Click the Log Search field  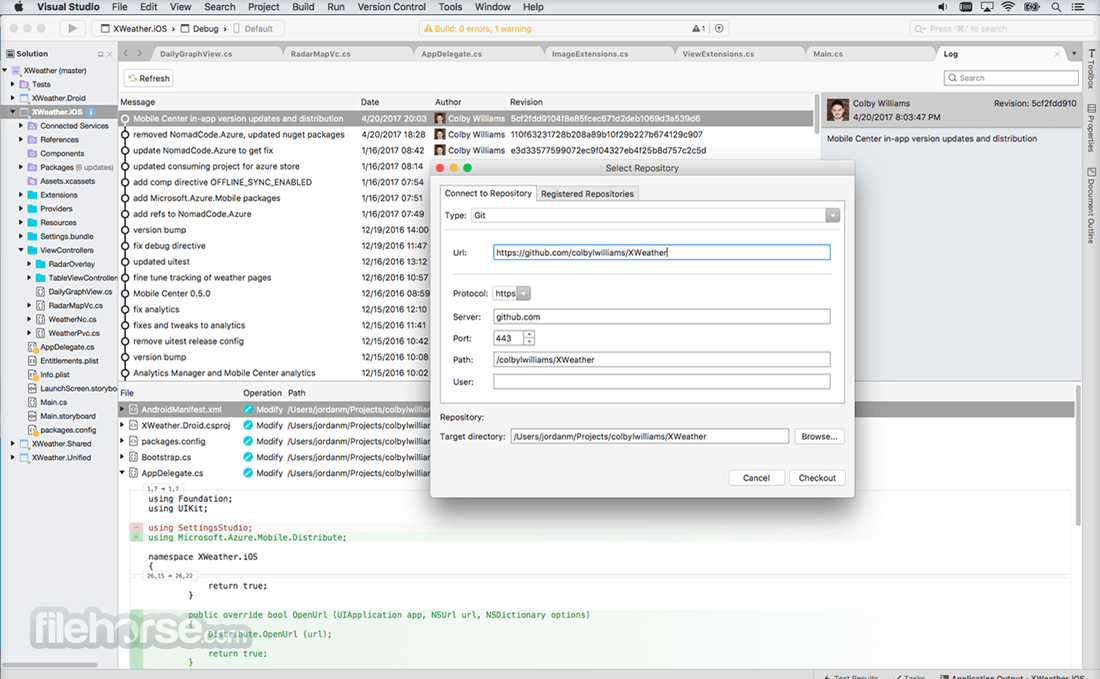(x=1011, y=78)
